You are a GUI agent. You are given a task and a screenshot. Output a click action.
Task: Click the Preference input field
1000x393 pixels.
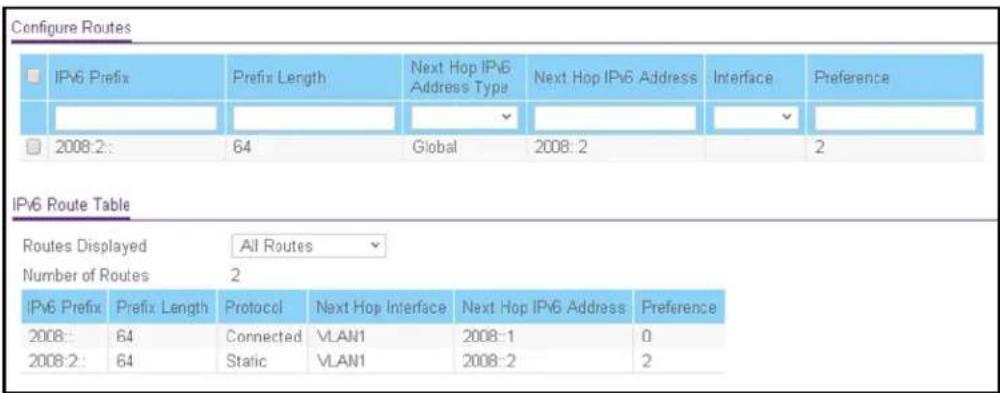(x=895, y=118)
